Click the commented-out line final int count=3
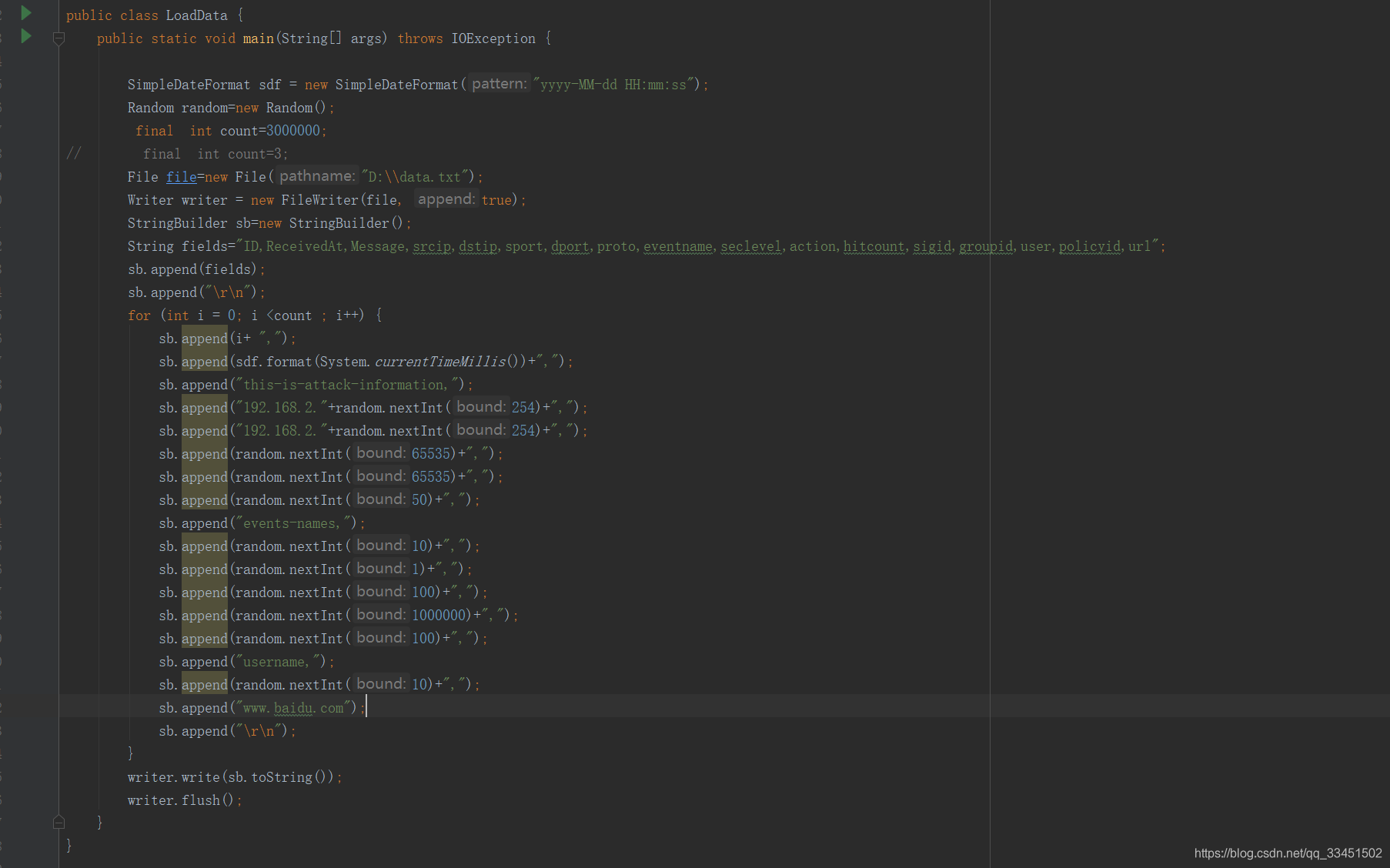Image resolution: width=1390 pixels, height=868 pixels. click(216, 154)
